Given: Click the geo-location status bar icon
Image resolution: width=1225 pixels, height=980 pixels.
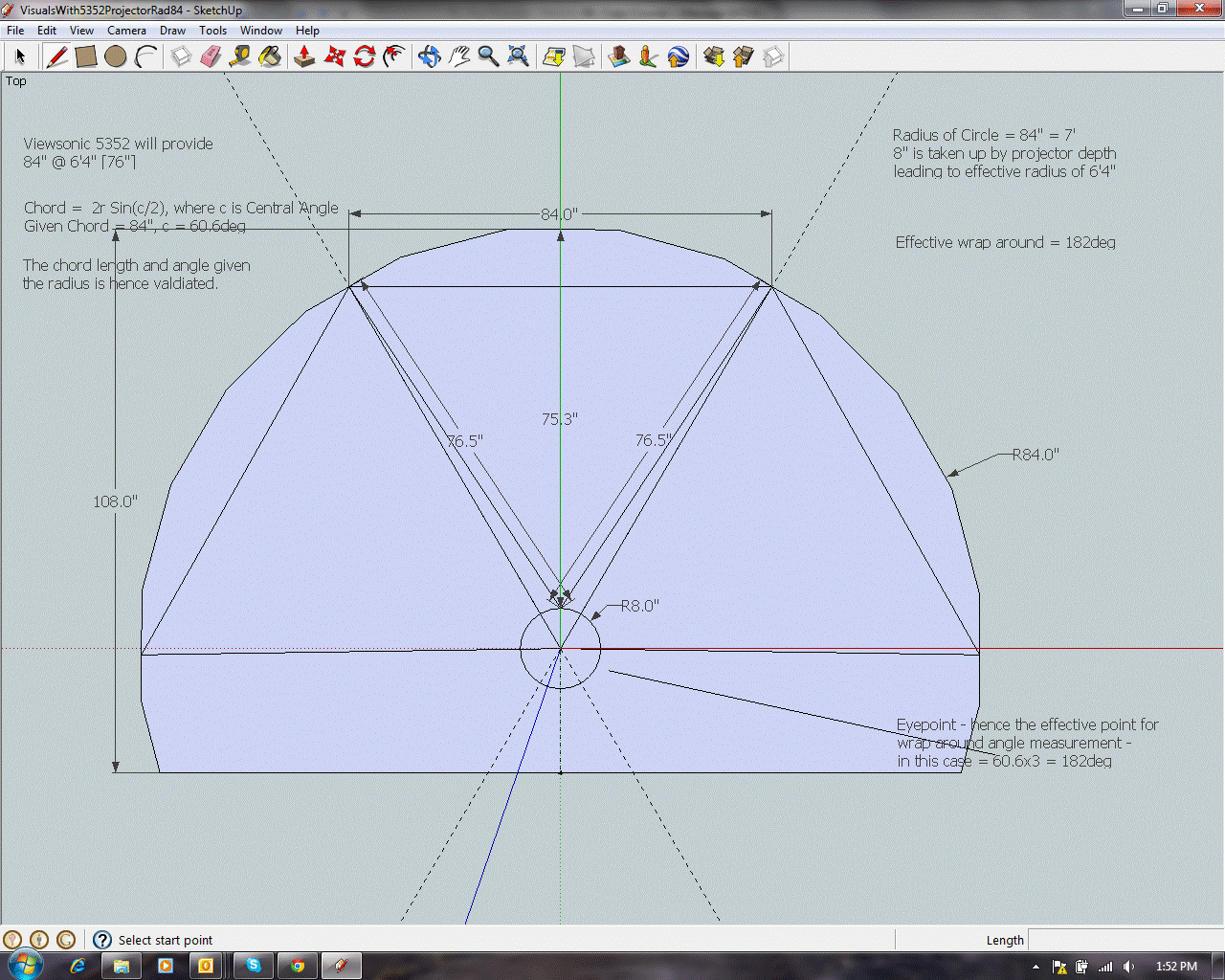Looking at the screenshot, I should coord(12,940).
